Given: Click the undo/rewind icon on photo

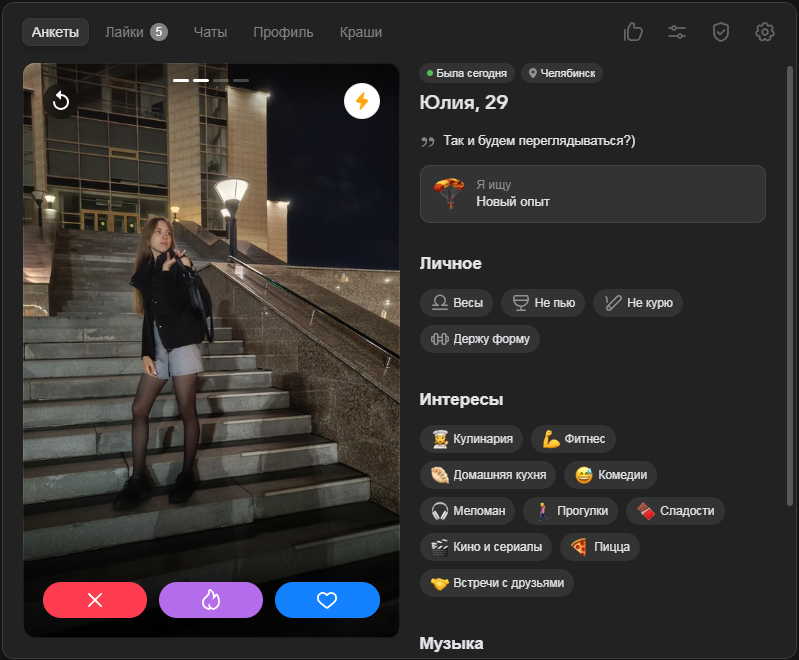Looking at the screenshot, I should coord(60,101).
